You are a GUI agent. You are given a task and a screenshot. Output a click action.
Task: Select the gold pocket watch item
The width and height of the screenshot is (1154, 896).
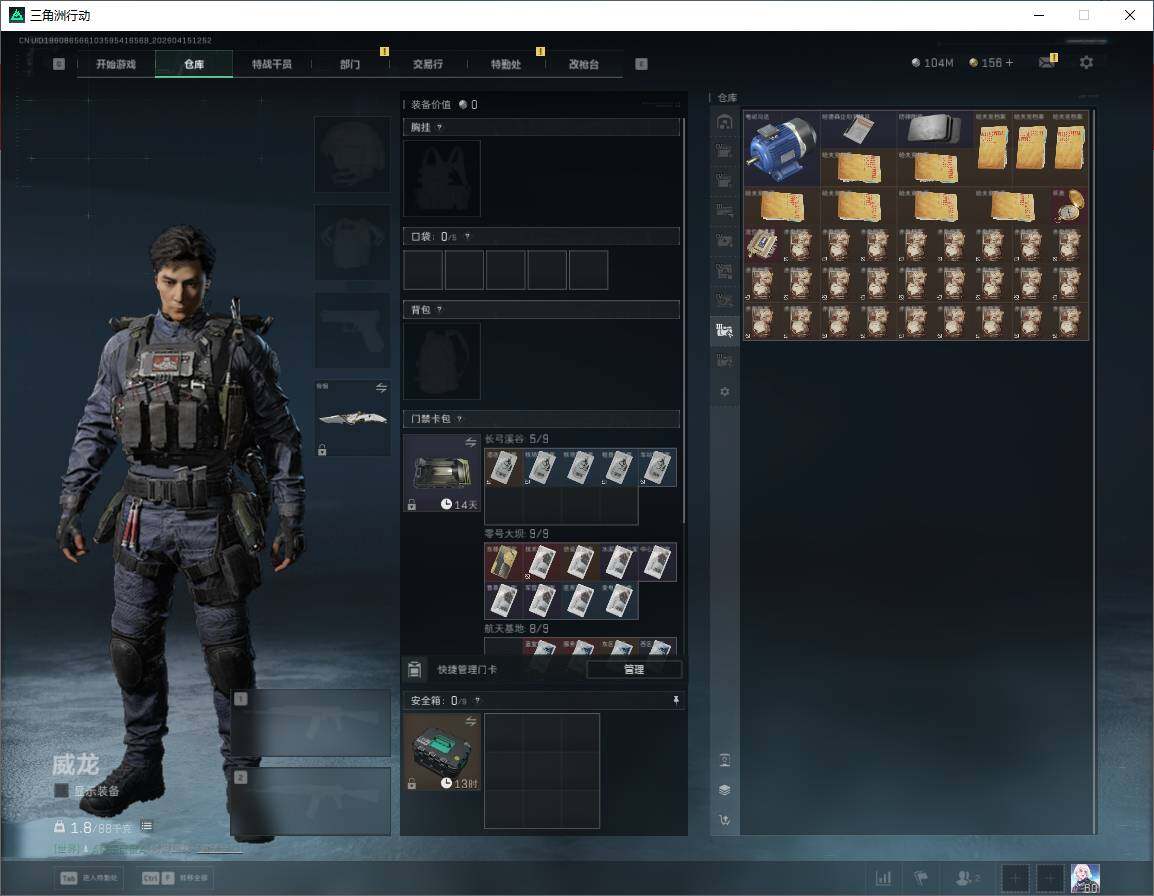1069,205
